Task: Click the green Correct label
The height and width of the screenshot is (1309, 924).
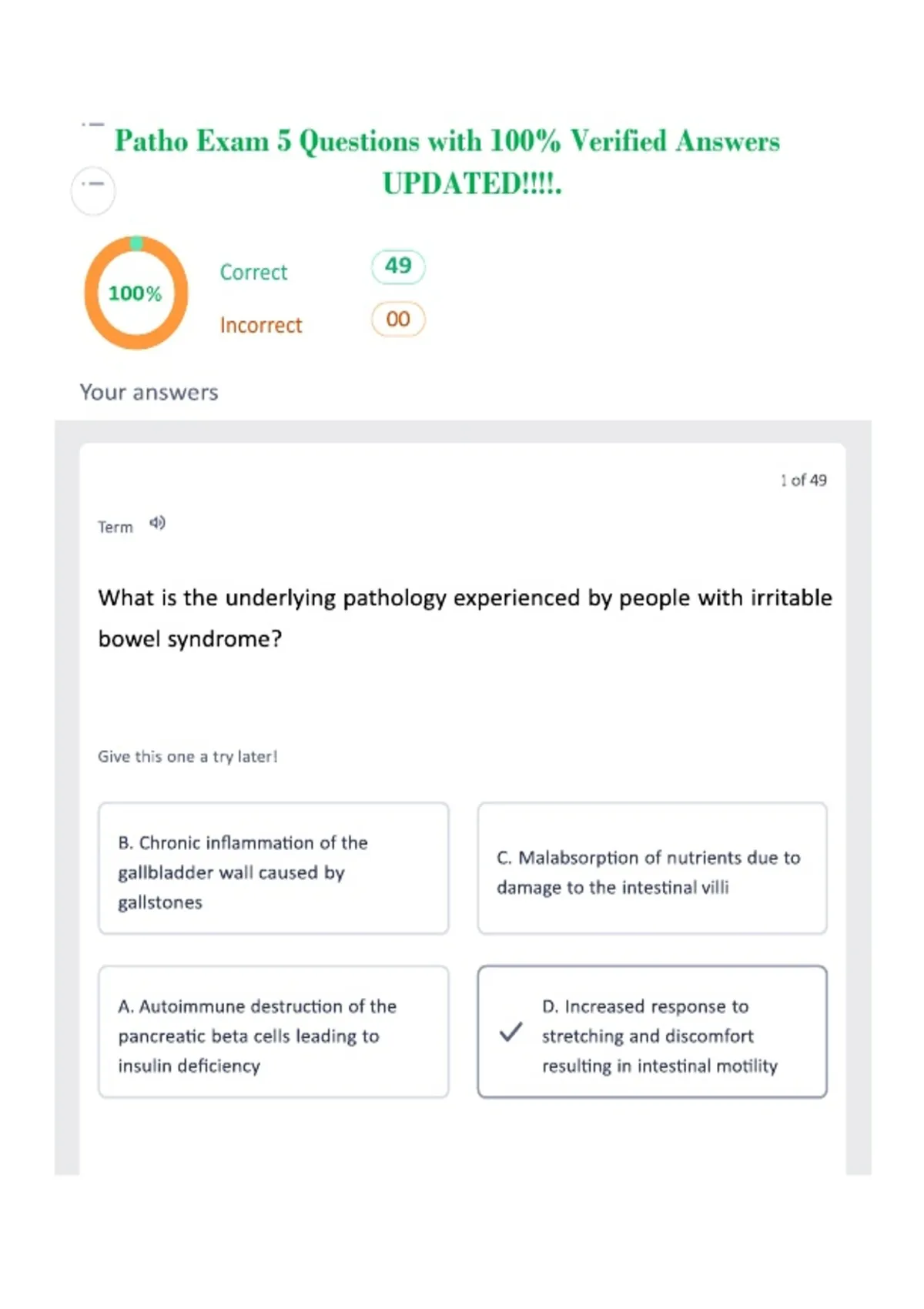Action: click(x=253, y=272)
